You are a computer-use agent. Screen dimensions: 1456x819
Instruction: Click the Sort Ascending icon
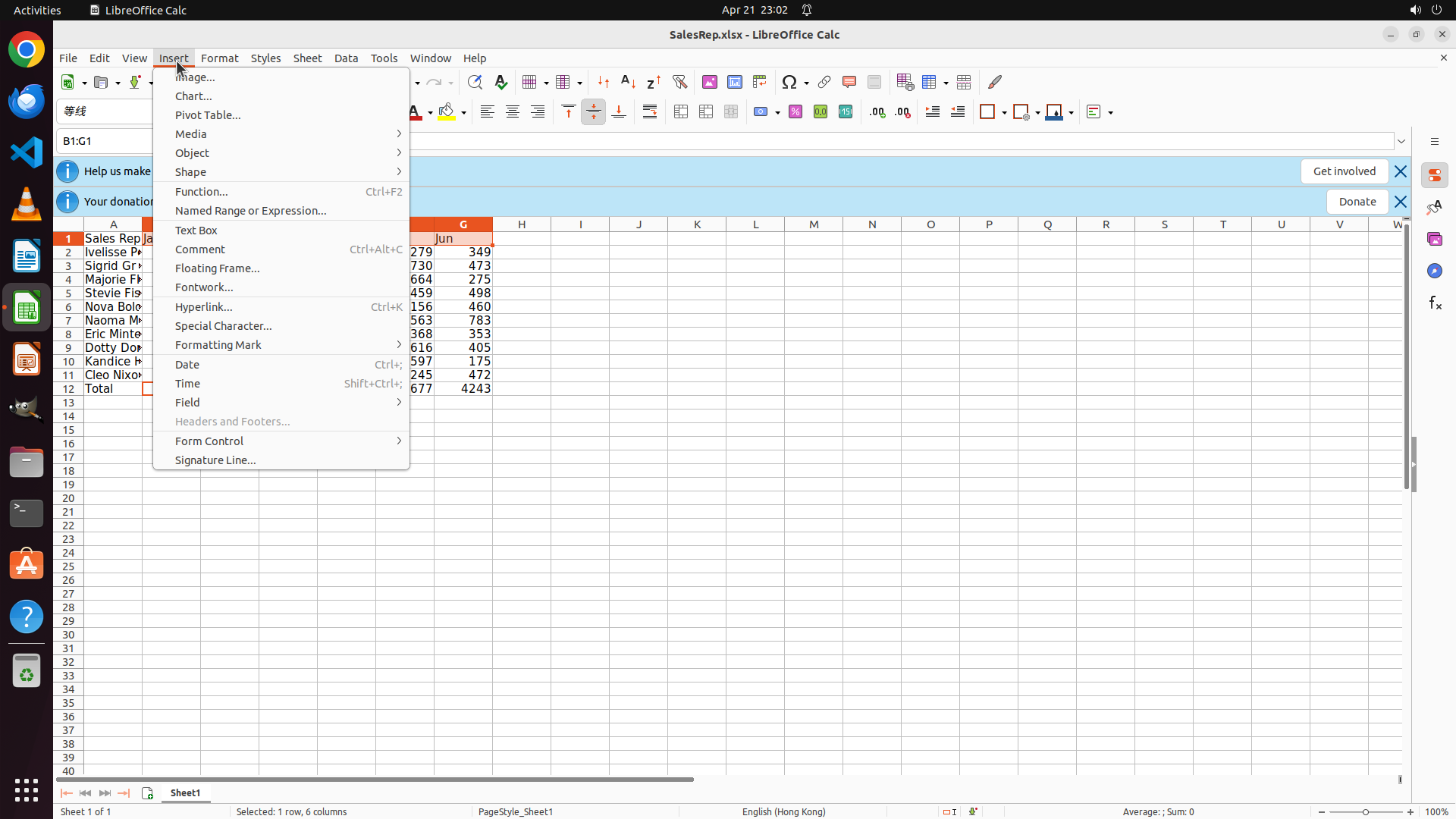click(x=629, y=82)
